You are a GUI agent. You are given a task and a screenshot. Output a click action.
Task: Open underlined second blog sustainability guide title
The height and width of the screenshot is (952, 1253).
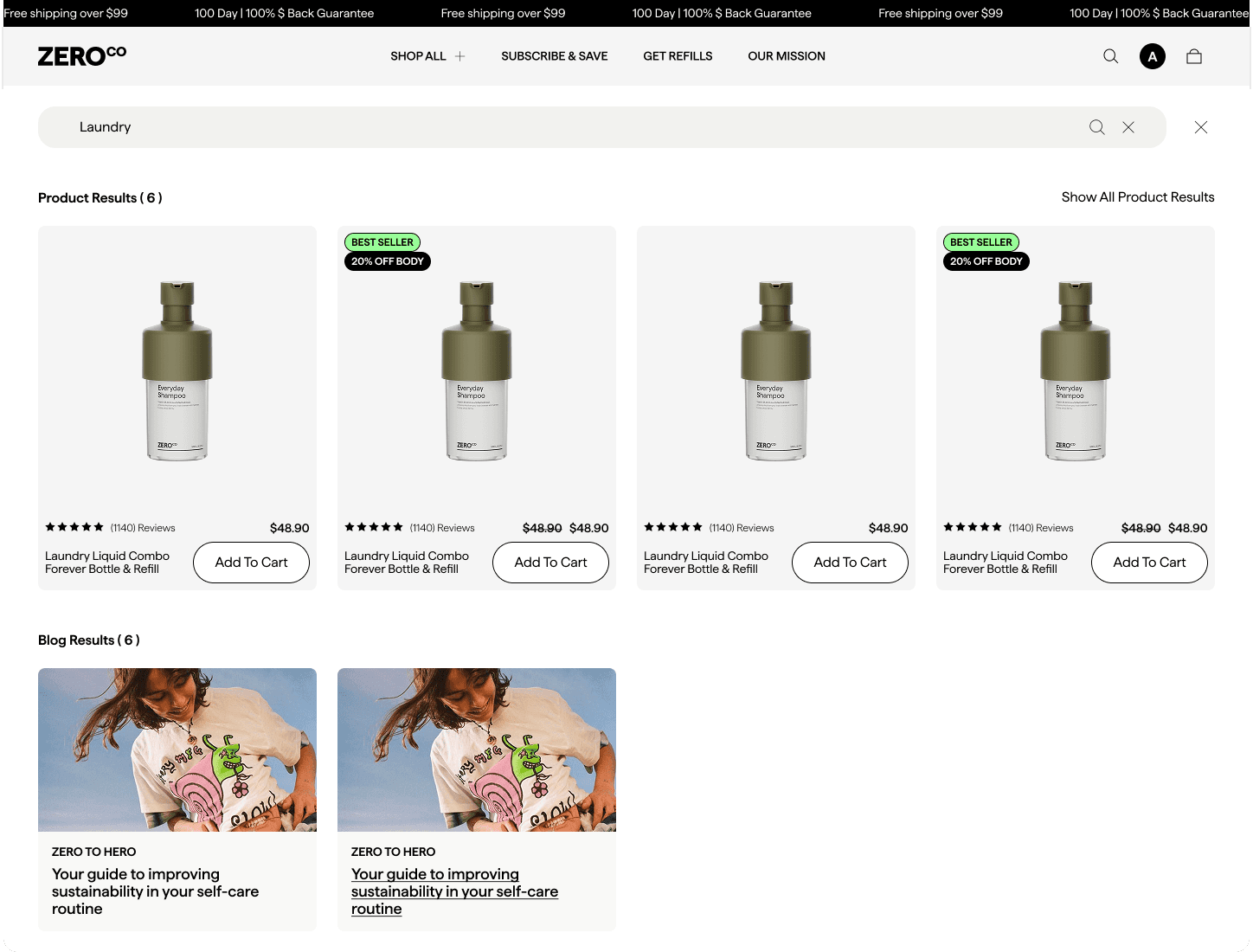(x=454, y=891)
